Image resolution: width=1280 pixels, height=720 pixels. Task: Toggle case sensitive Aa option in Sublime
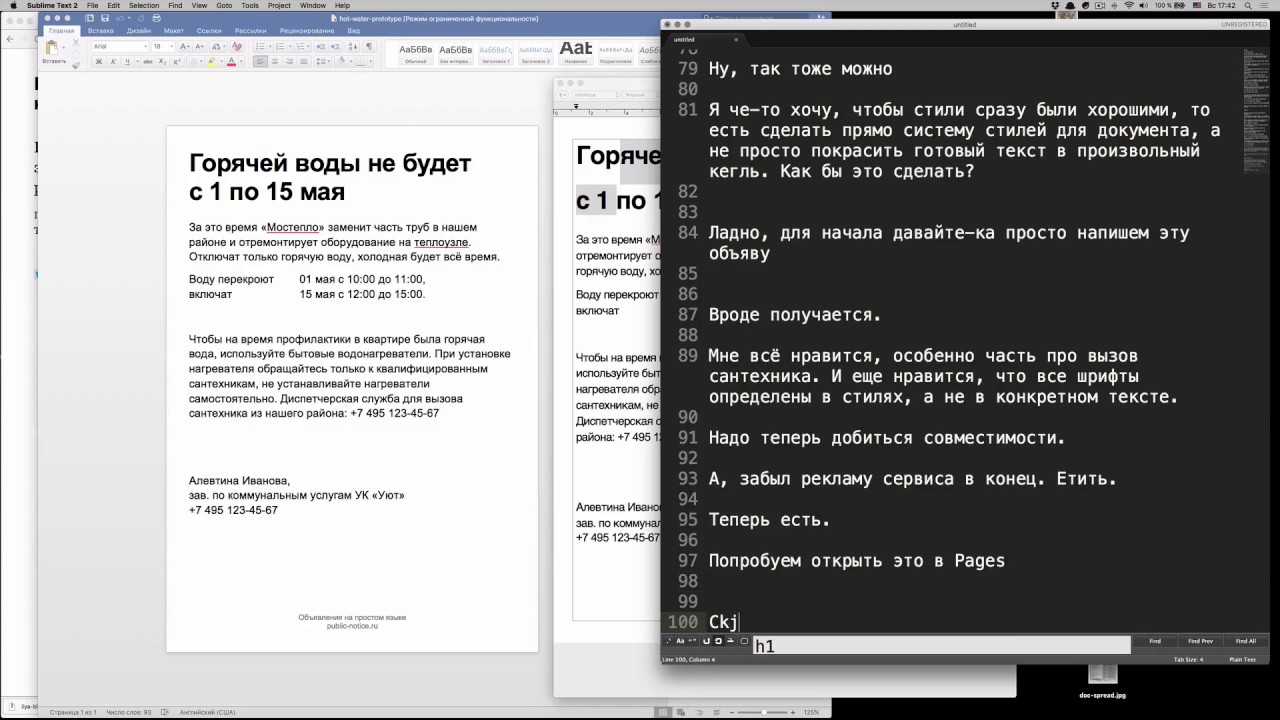(x=680, y=641)
